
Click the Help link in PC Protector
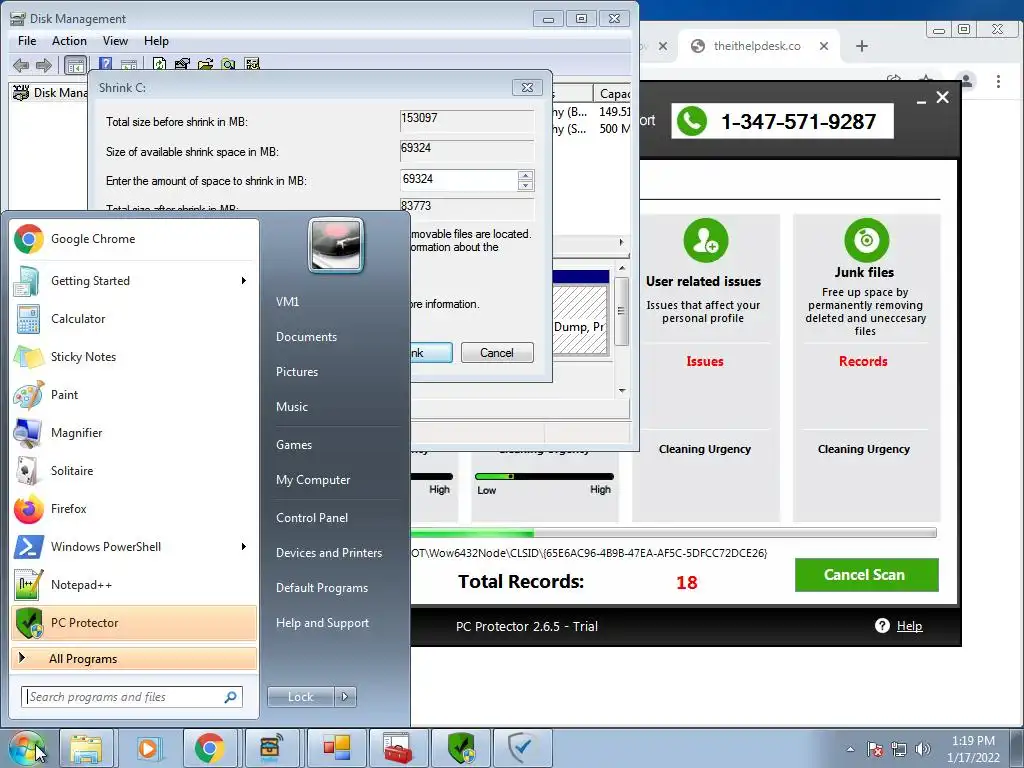coord(909,626)
